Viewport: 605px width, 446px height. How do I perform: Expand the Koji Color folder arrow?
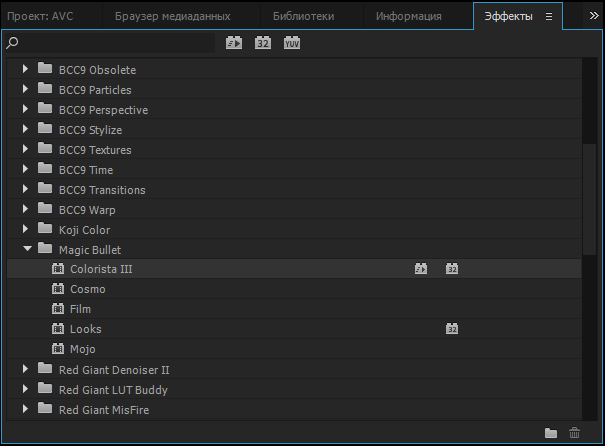(25, 229)
